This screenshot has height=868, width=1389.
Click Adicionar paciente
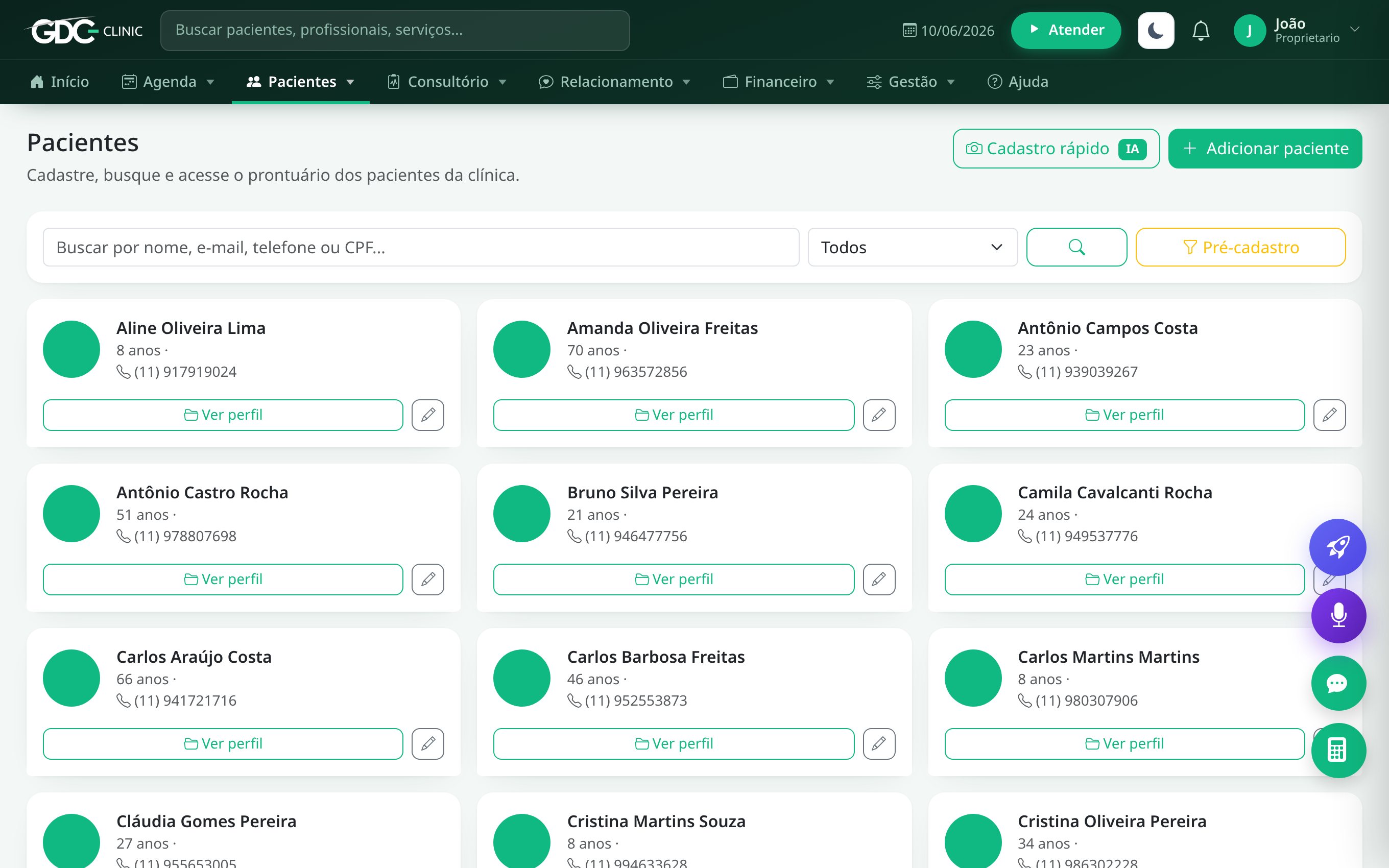point(1265,149)
